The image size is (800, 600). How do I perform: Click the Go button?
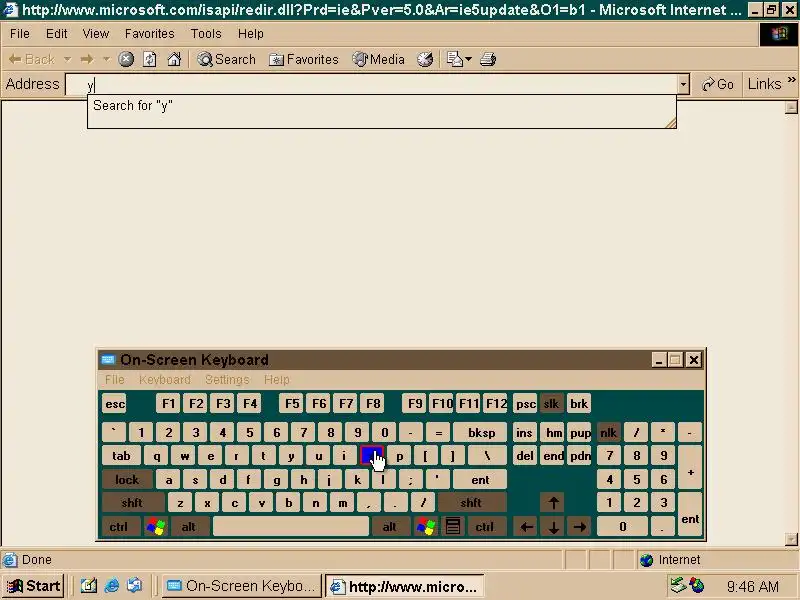click(x=717, y=84)
